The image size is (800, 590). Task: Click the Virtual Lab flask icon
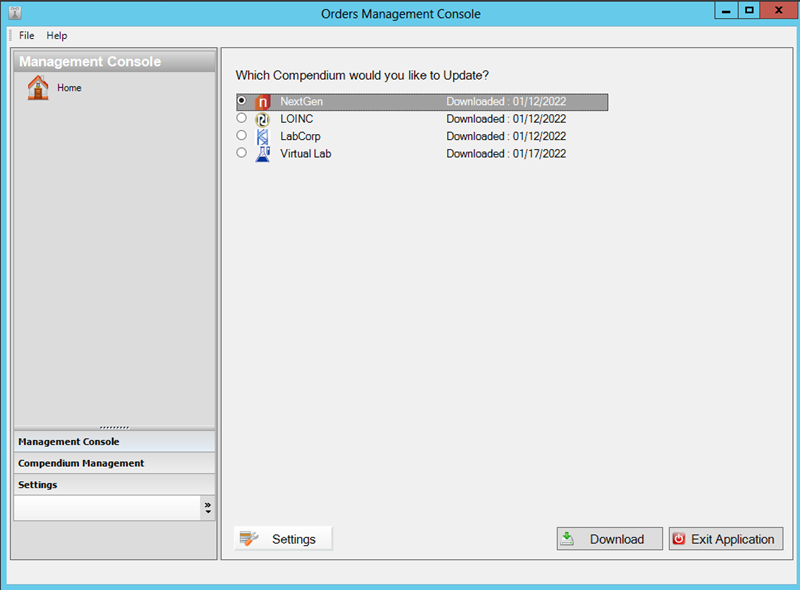(x=263, y=154)
